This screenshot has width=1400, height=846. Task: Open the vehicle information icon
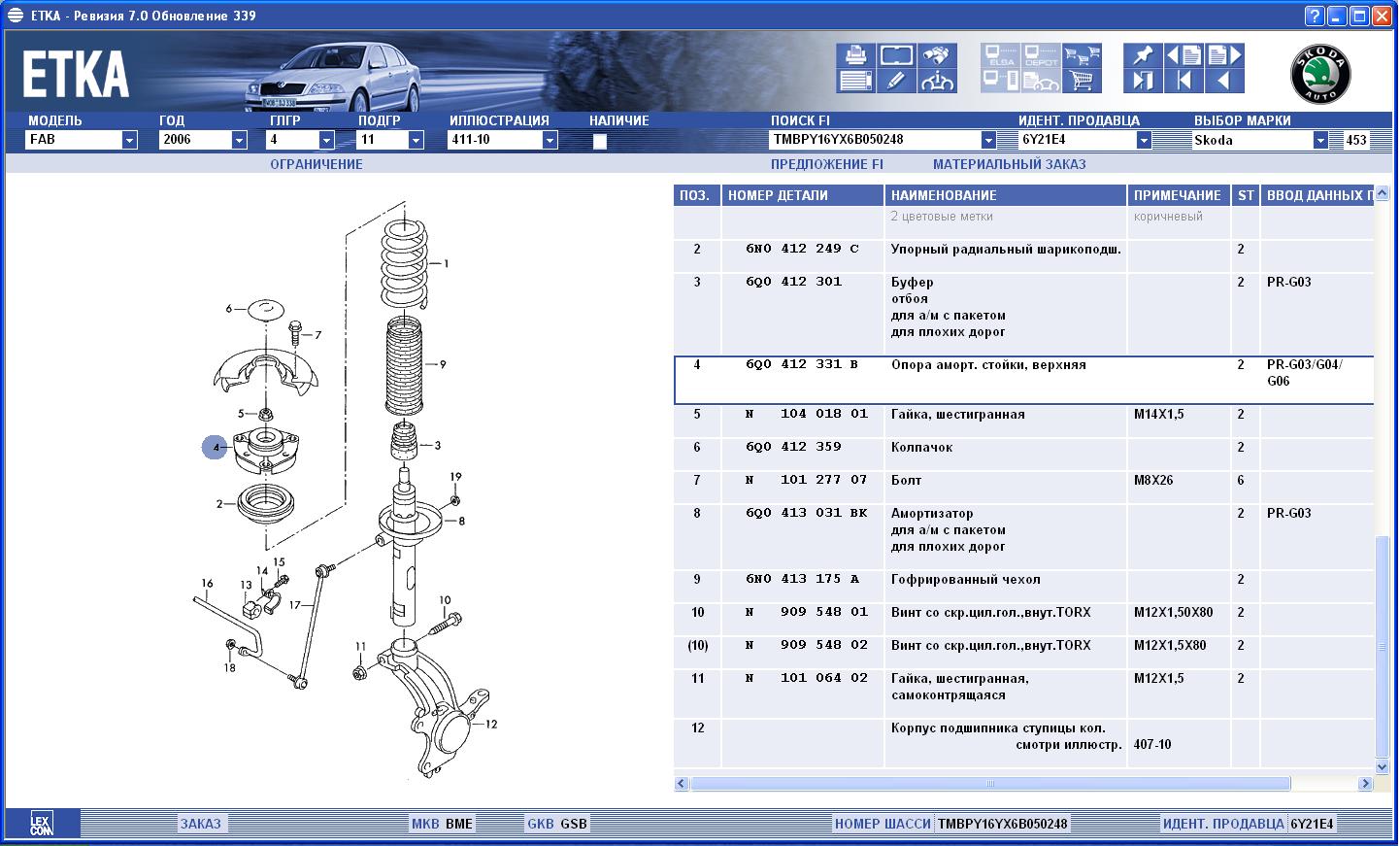click(937, 81)
